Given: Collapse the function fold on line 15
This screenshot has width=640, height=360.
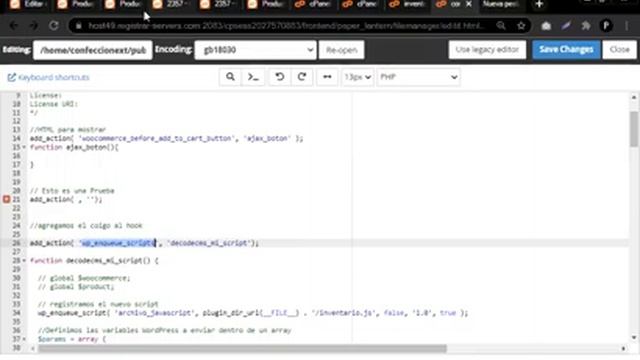Looking at the screenshot, I should 24,147.
